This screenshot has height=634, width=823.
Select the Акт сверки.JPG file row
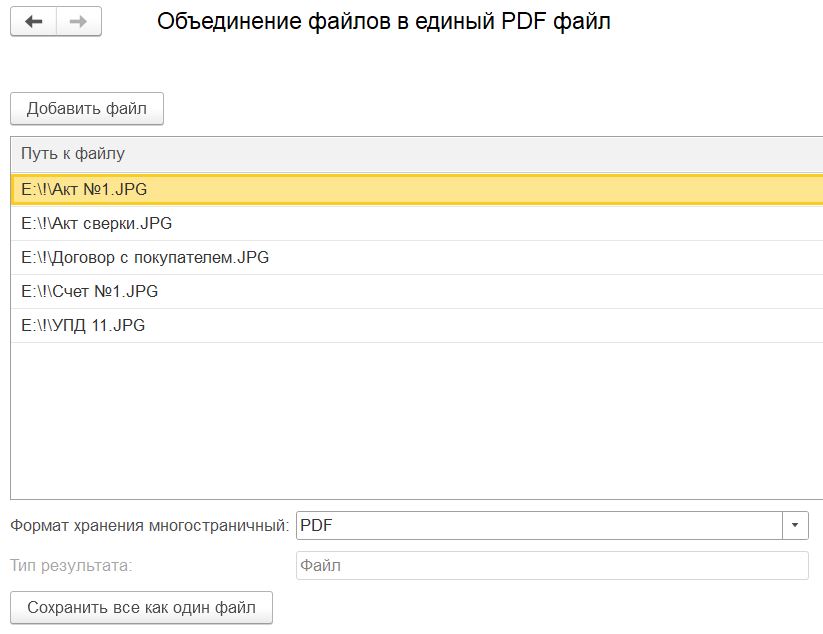pyautogui.click(x=97, y=223)
